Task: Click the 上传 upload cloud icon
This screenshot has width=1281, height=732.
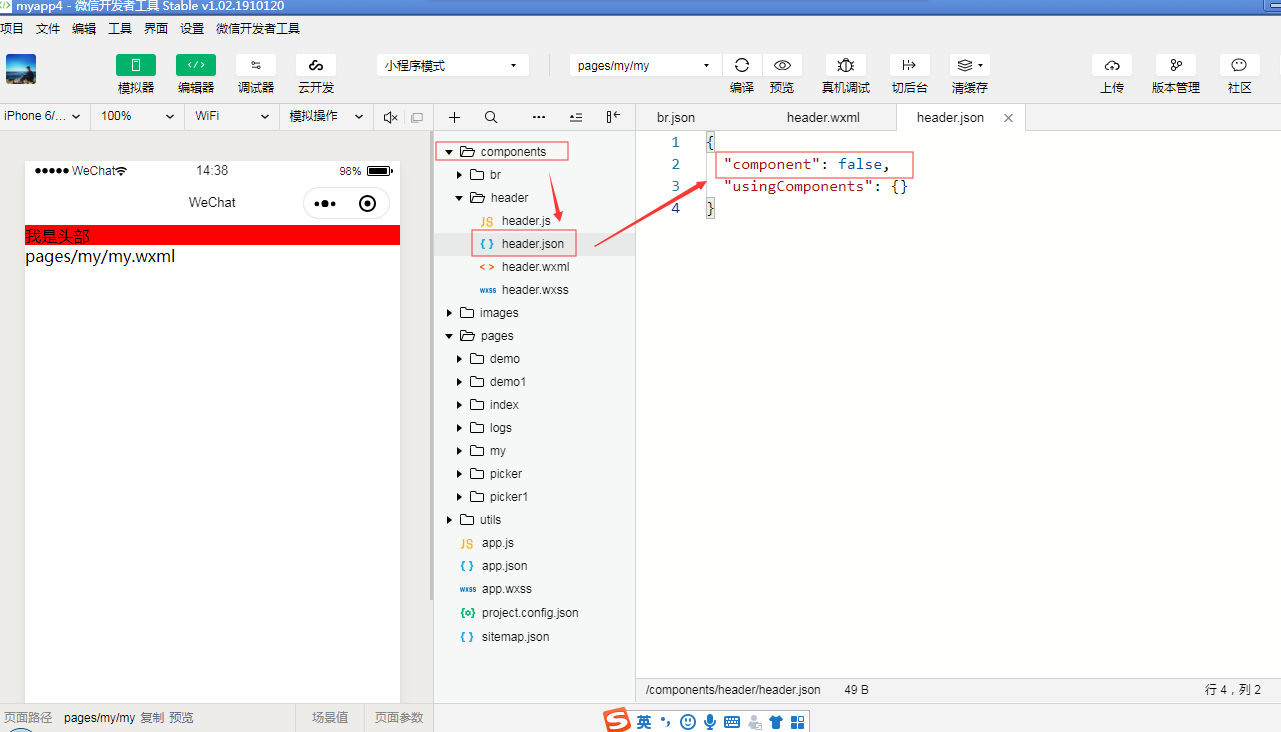Action: tap(1112, 65)
